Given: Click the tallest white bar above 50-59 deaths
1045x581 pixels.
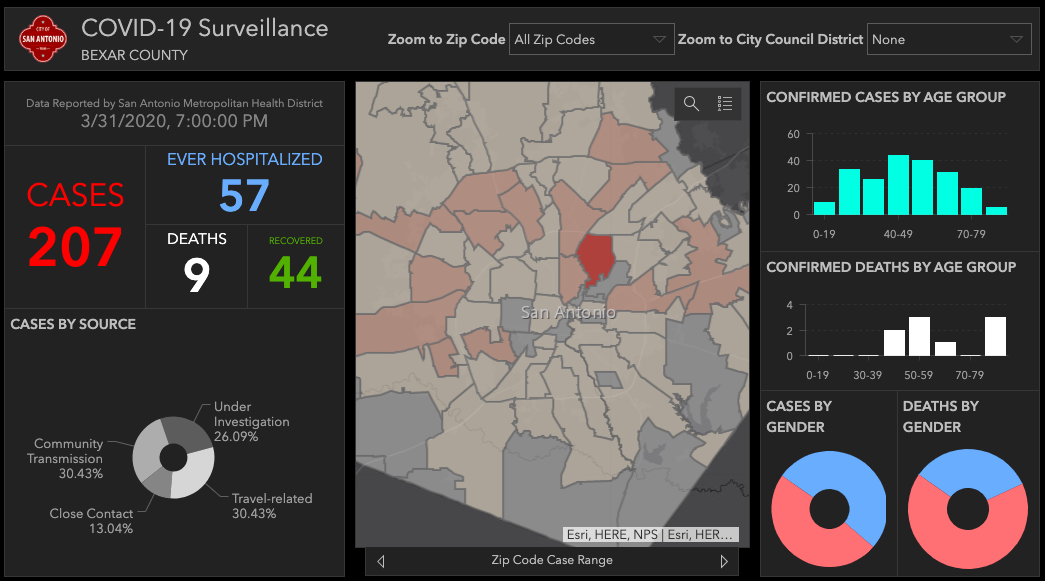Looking at the screenshot, I should (x=919, y=336).
